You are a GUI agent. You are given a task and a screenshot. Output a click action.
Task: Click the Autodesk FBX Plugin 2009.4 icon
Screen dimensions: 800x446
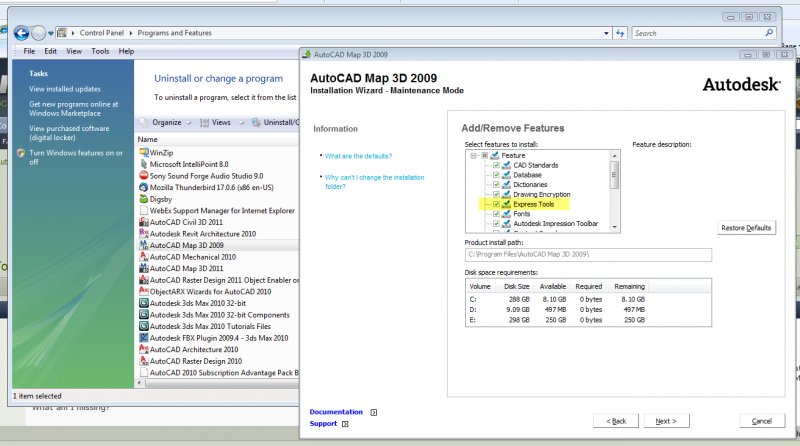144,338
